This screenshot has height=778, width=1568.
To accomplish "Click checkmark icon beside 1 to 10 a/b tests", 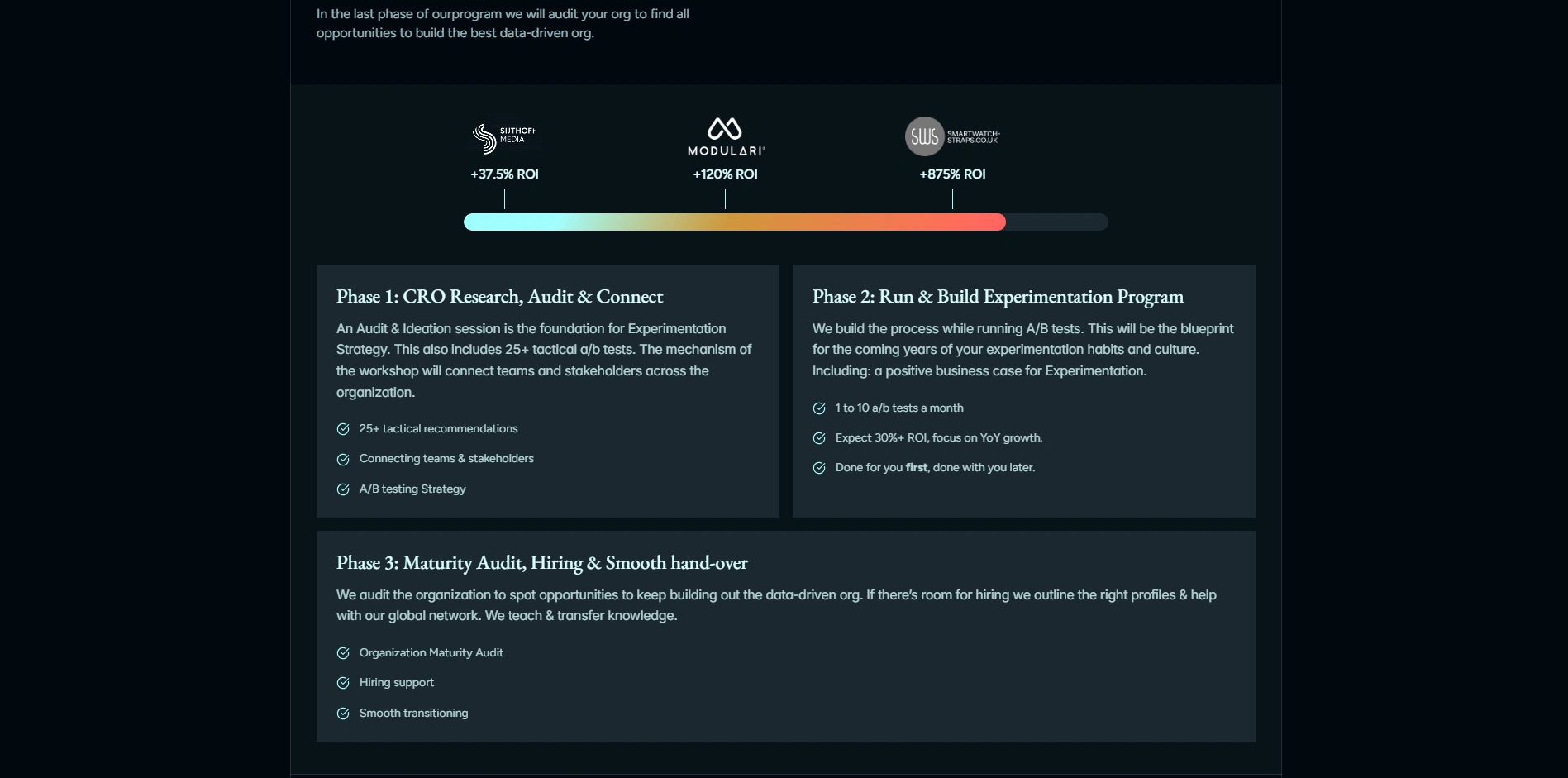I will [x=819, y=408].
